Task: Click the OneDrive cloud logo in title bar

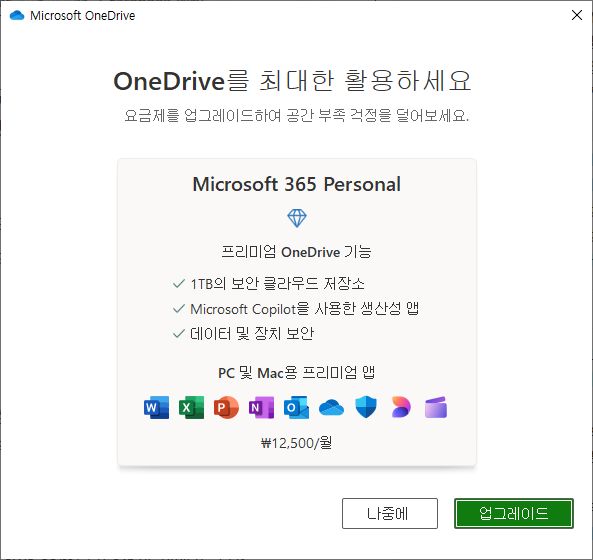Action: (x=17, y=16)
